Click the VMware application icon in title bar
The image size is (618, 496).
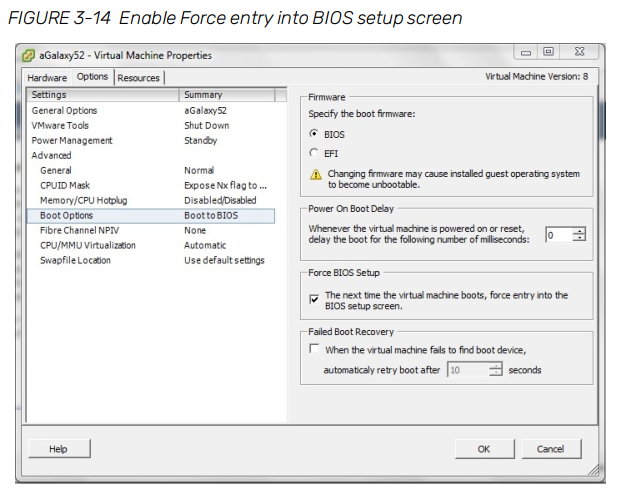tap(28, 56)
